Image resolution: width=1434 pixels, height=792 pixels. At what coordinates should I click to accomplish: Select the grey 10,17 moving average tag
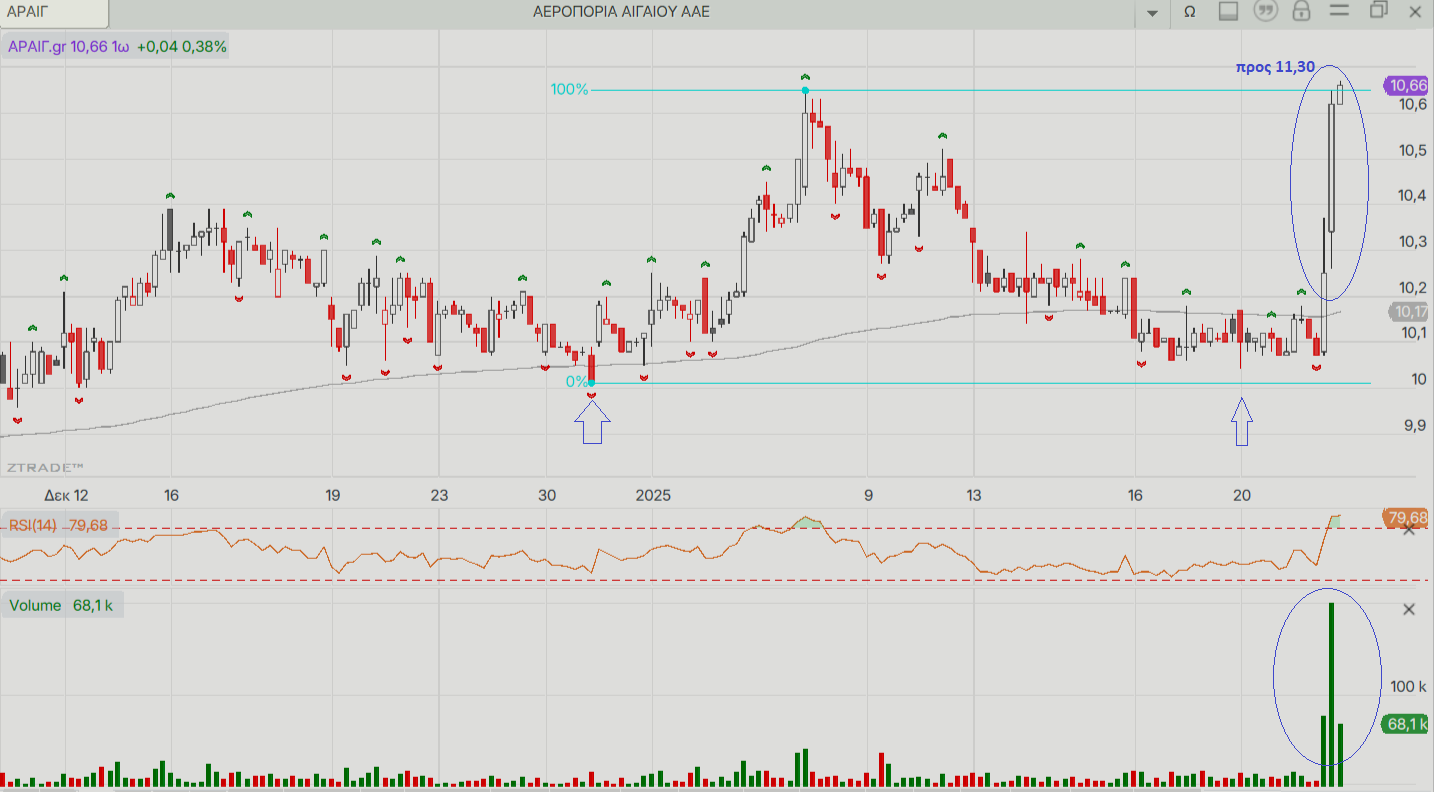(x=1409, y=312)
